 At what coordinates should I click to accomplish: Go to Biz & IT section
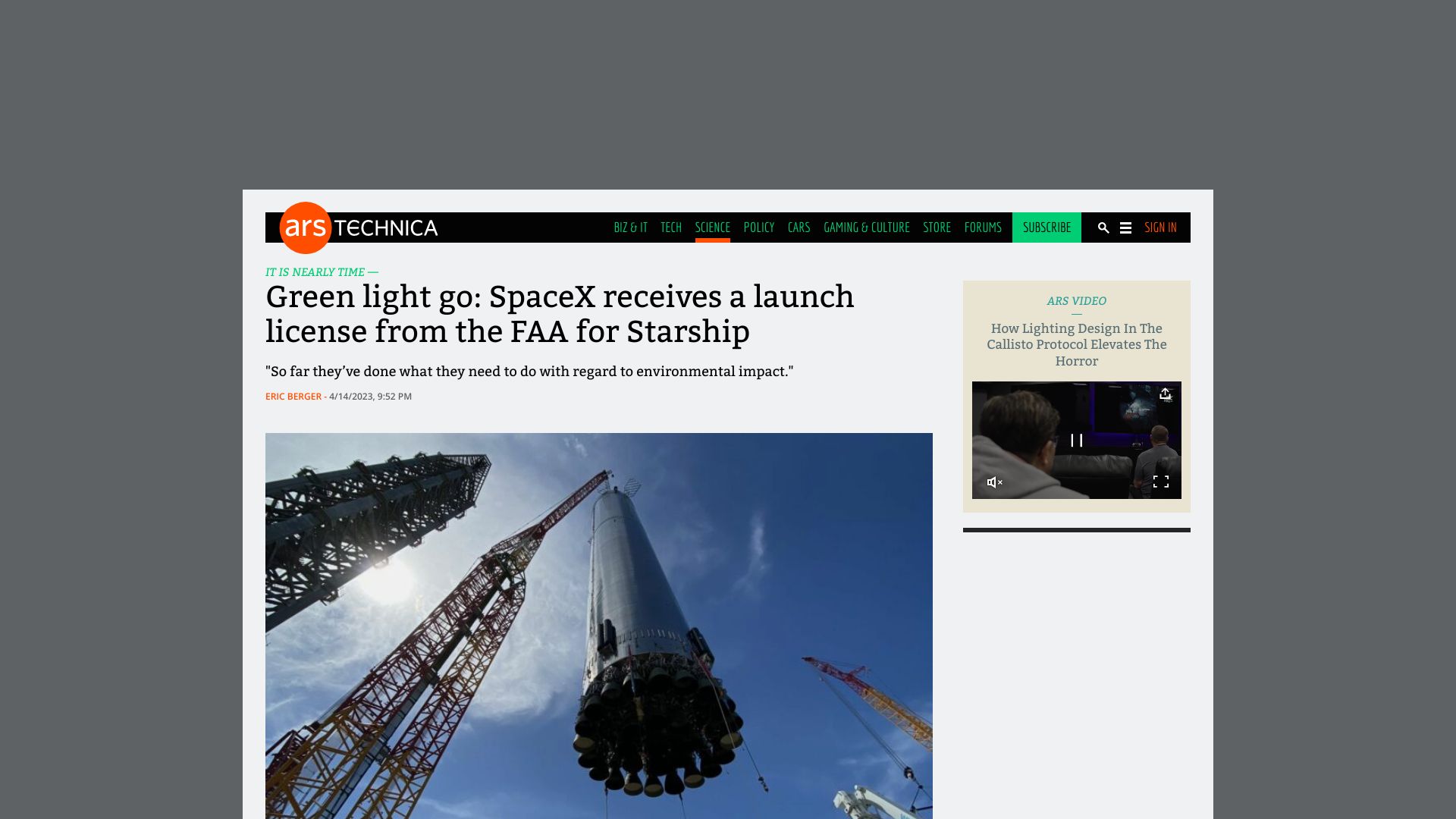coord(630,227)
